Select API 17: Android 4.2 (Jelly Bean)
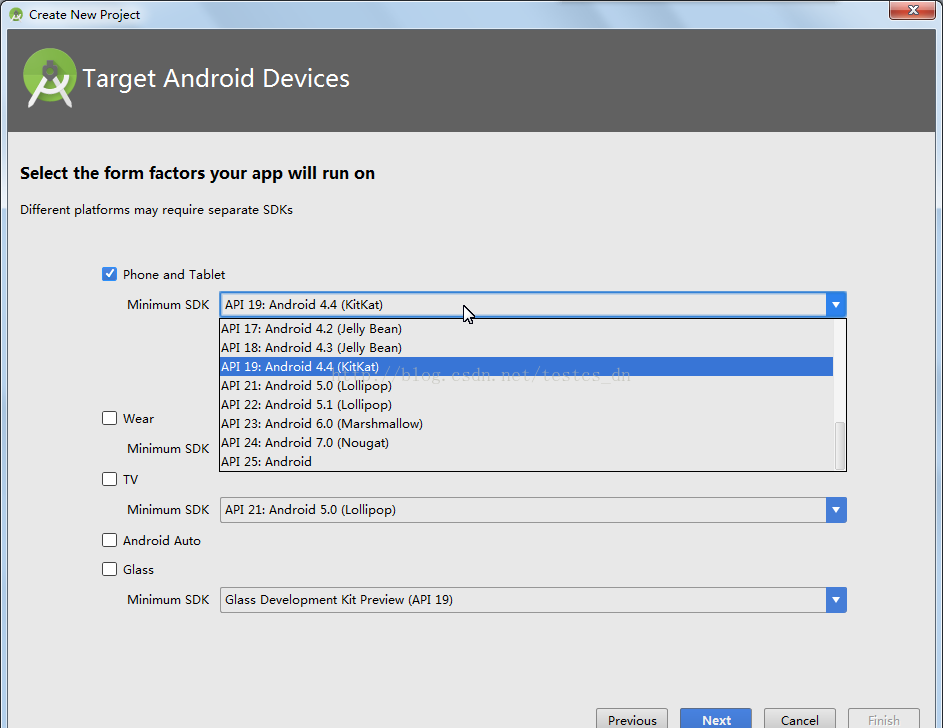 coord(526,329)
